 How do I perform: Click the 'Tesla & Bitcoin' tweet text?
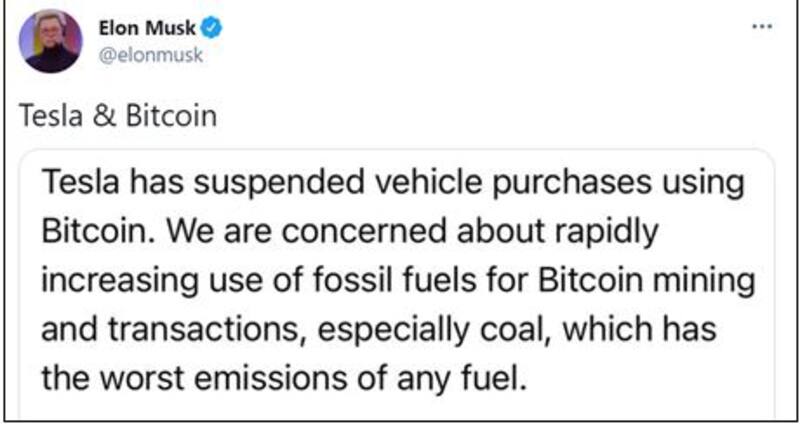point(118,116)
